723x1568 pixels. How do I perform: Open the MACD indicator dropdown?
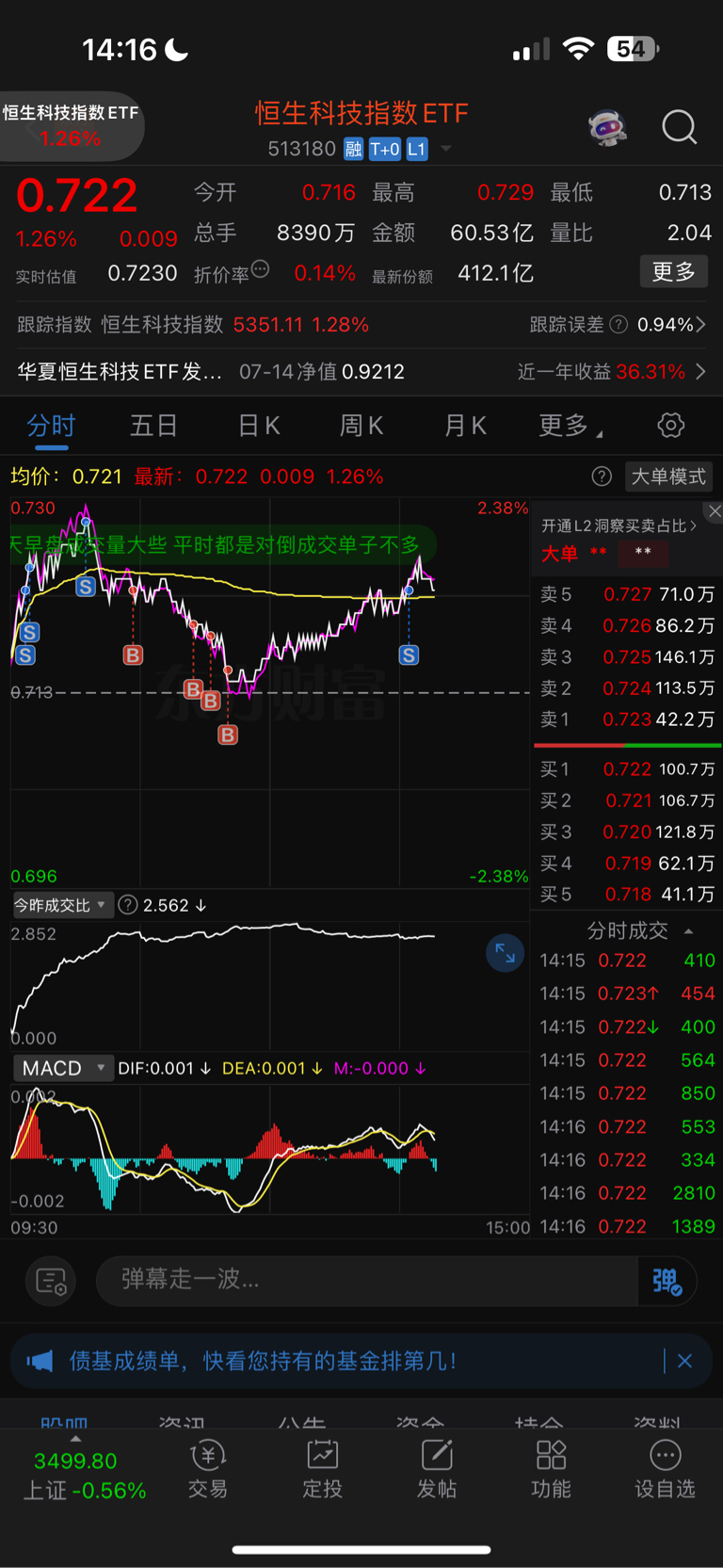(x=62, y=1068)
